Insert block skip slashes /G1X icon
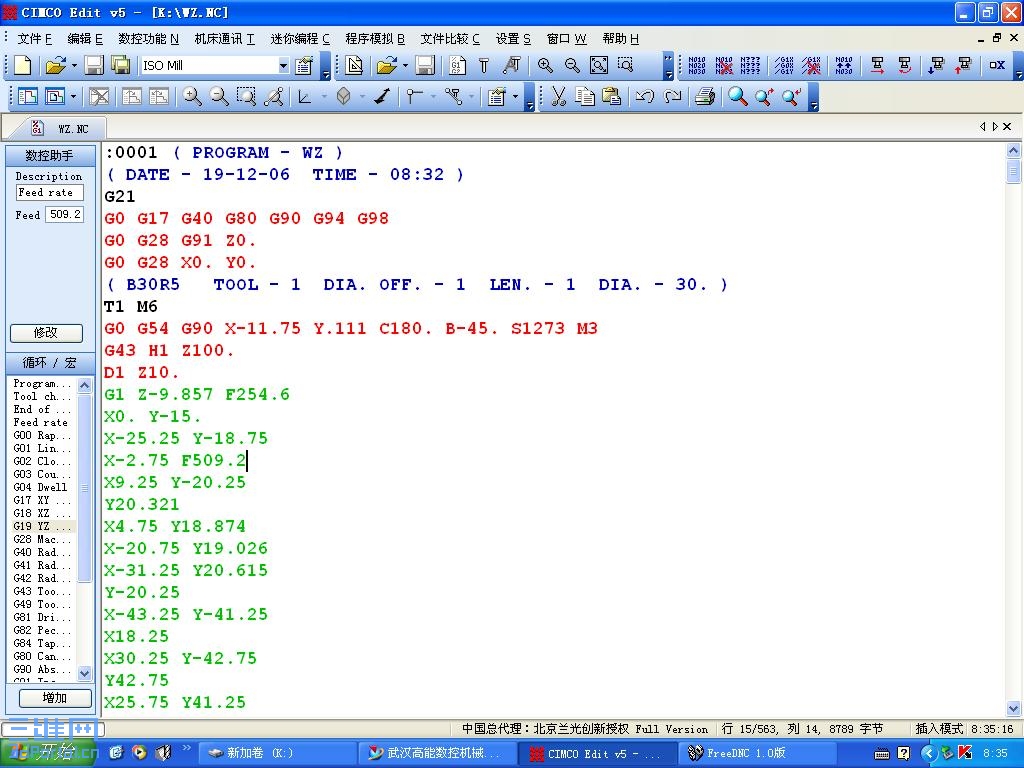The width and height of the screenshot is (1024, 768). pos(784,65)
